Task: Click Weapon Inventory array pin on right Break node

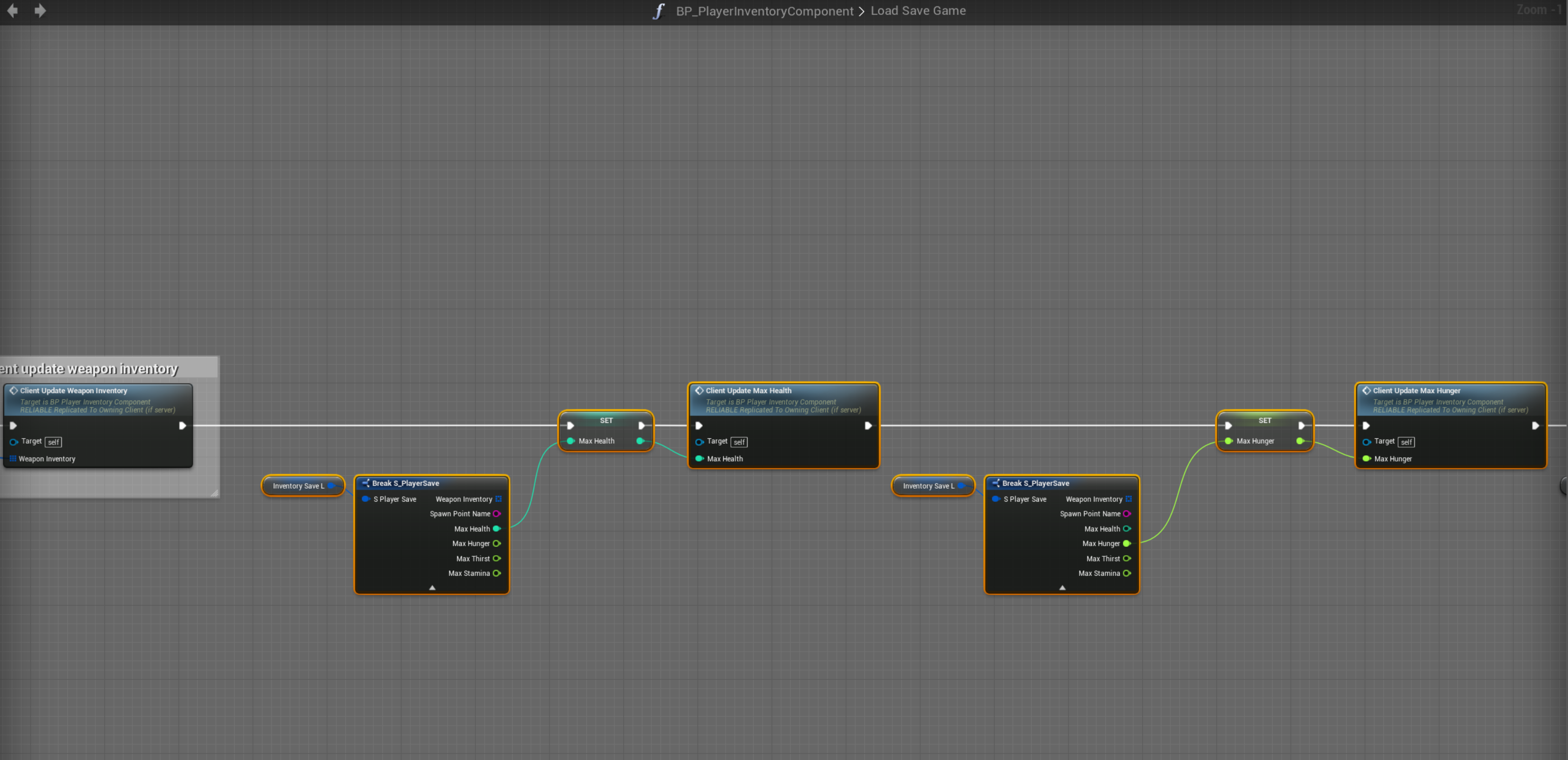Action: [x=1128, y=499]
